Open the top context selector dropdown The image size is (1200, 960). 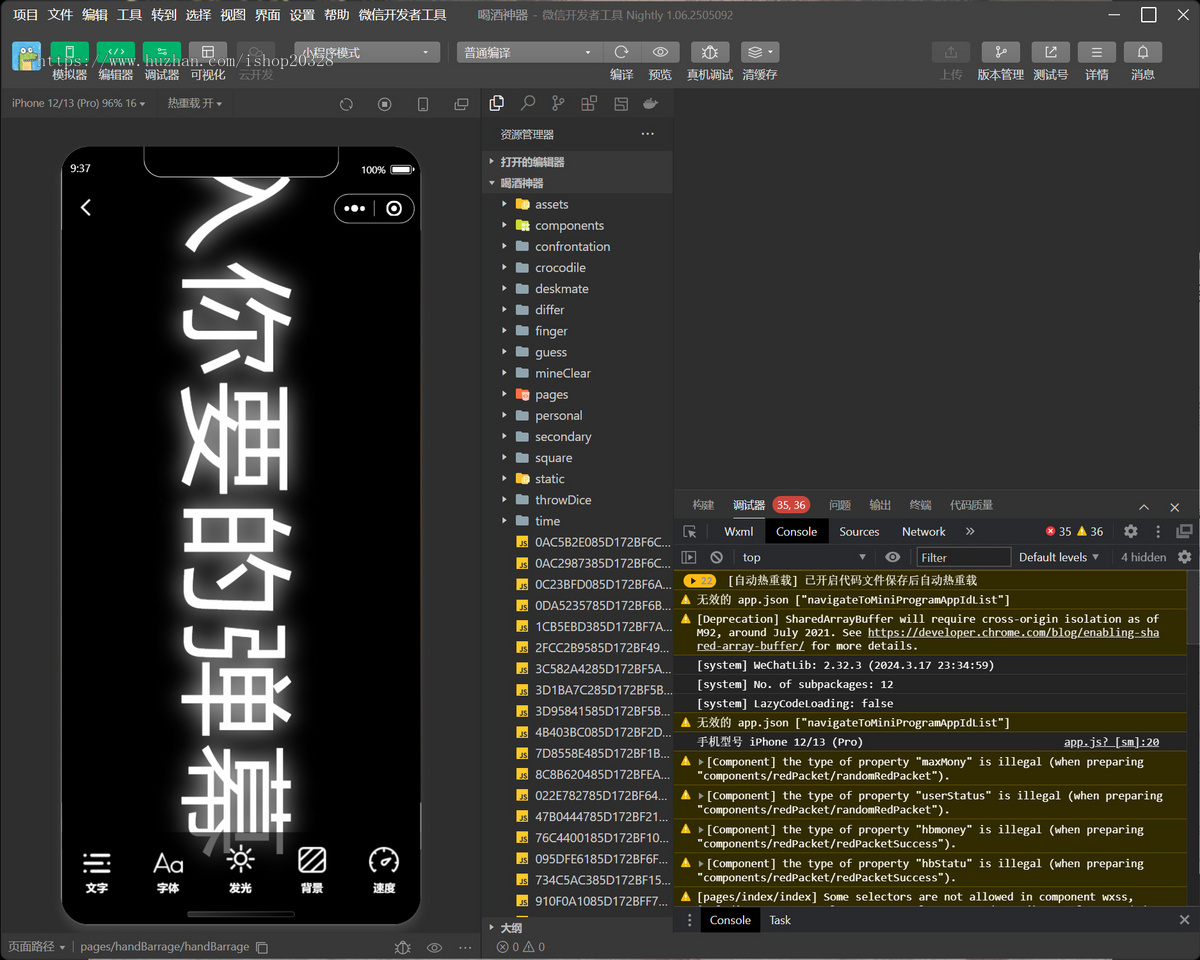804,557
